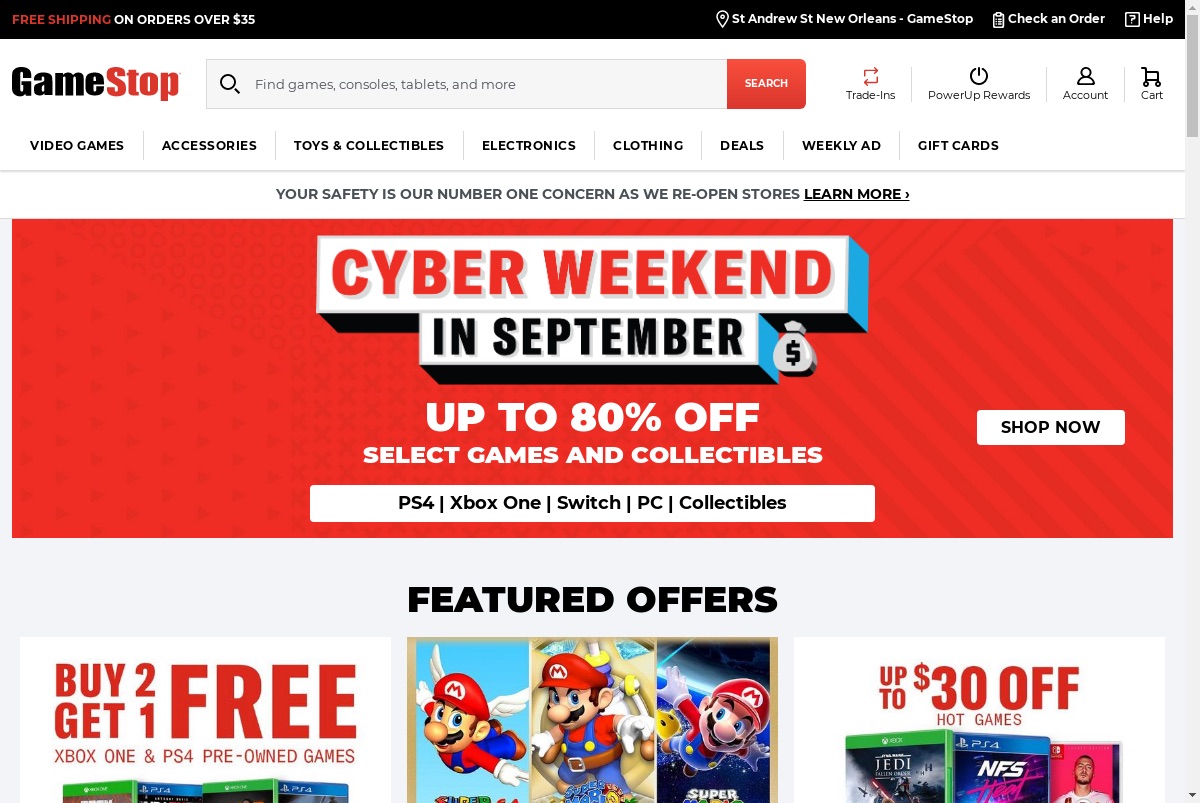Open the Video Games menu
The image size is (1200, 803).
coord(77,145)
